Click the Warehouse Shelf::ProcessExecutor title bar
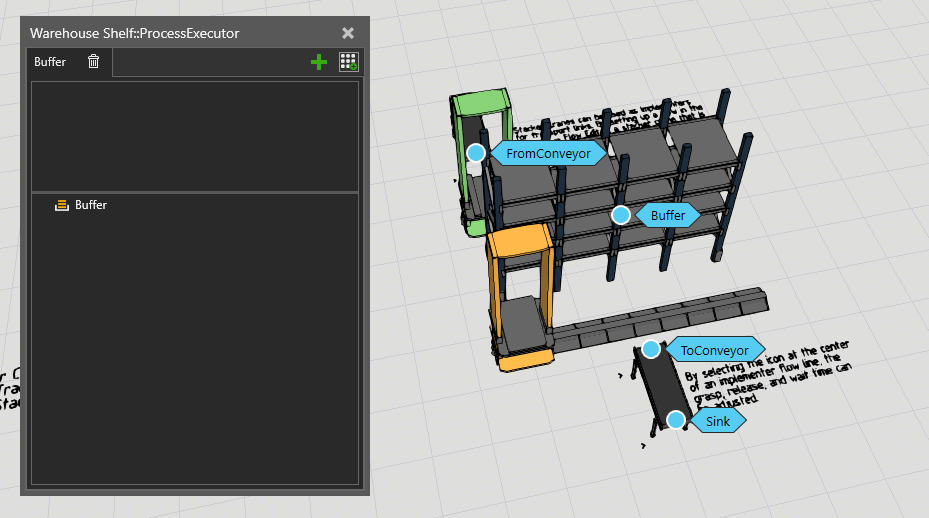The height and width of the screenshot is (518, 929). click(x=180, y=33)
